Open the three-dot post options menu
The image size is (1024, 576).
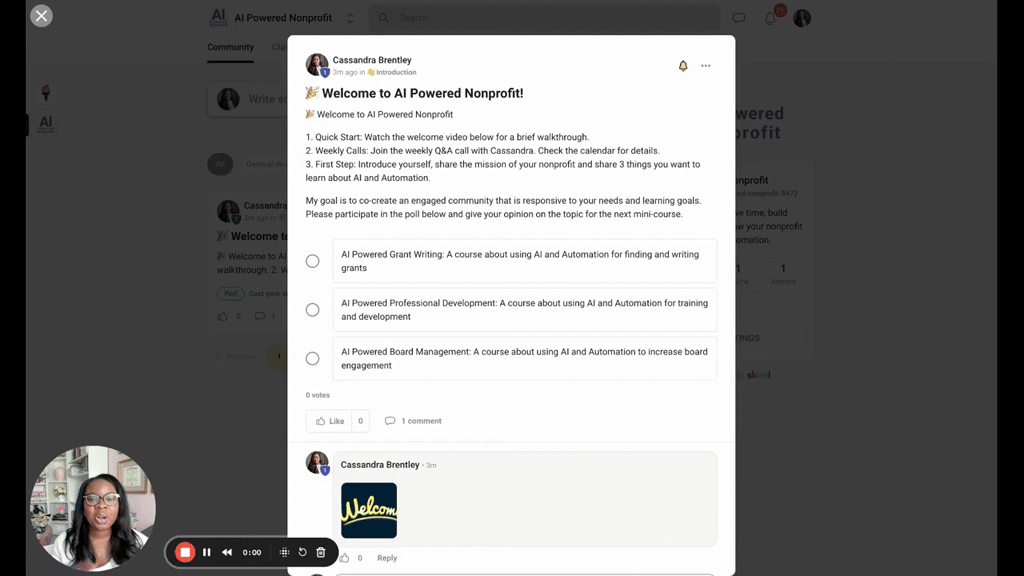[705, 66]
